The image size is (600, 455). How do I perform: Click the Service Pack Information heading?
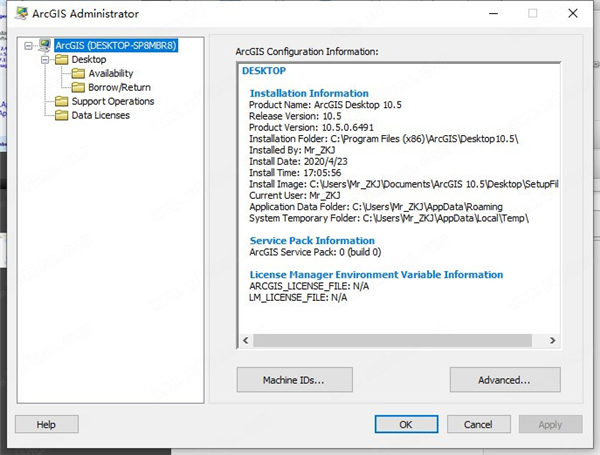(x=312, y=241)
